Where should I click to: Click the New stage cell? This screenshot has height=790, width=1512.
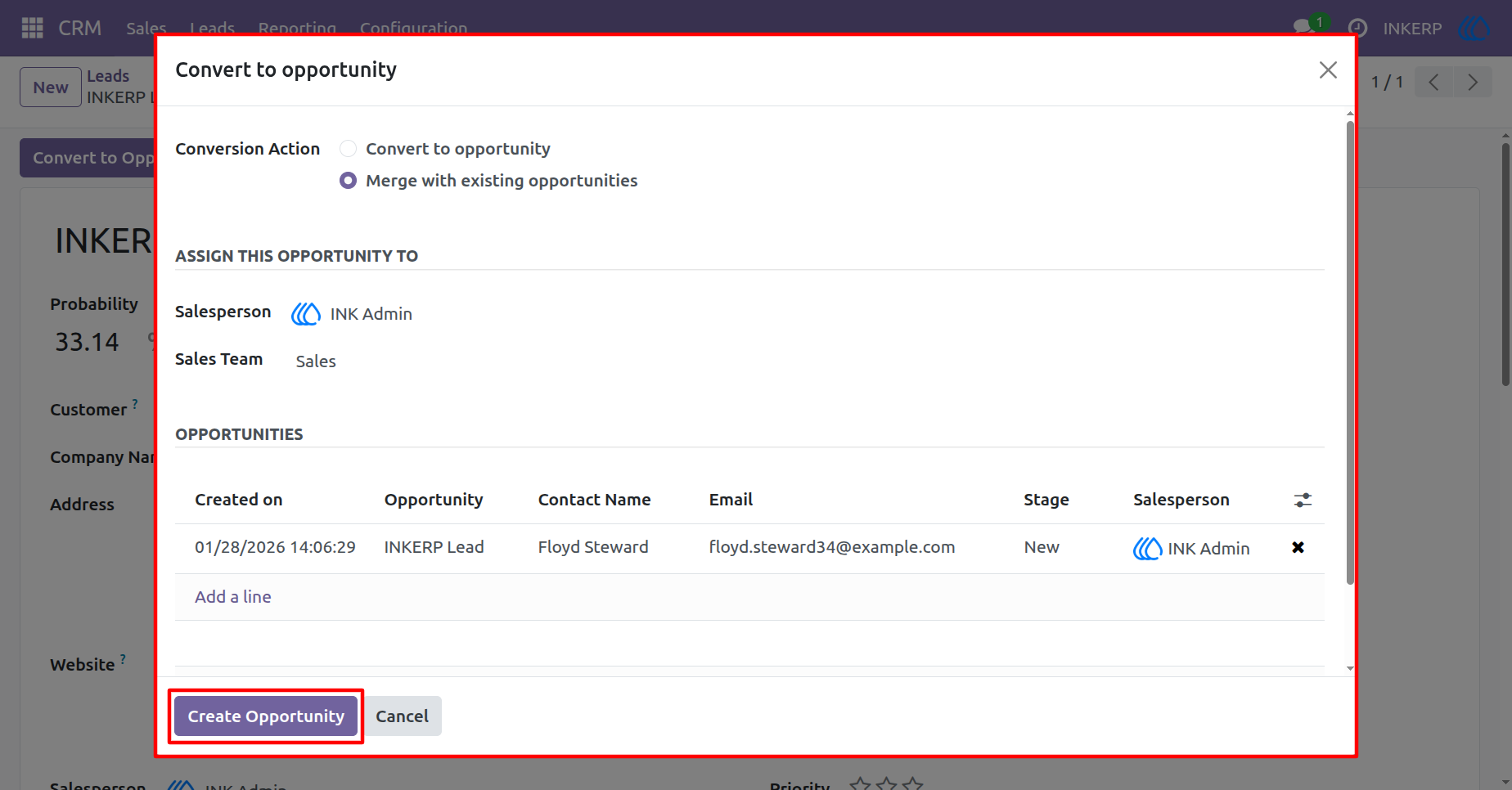click(1041, 547)
